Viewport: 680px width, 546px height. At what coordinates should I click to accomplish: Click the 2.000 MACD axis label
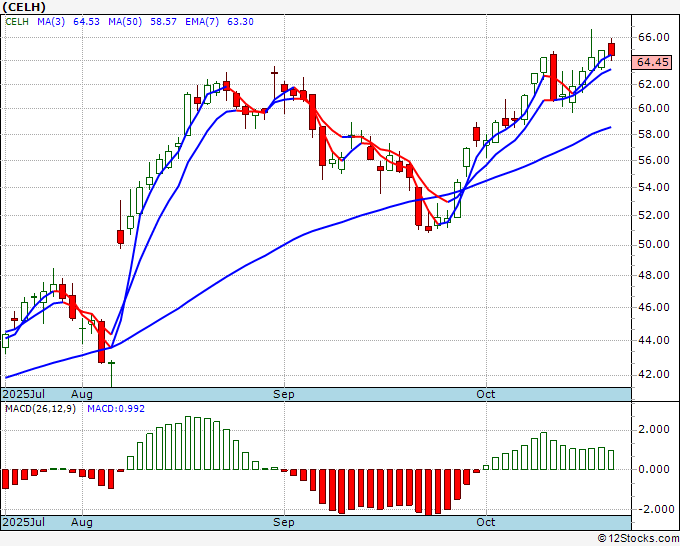click(x=654, y=430)
